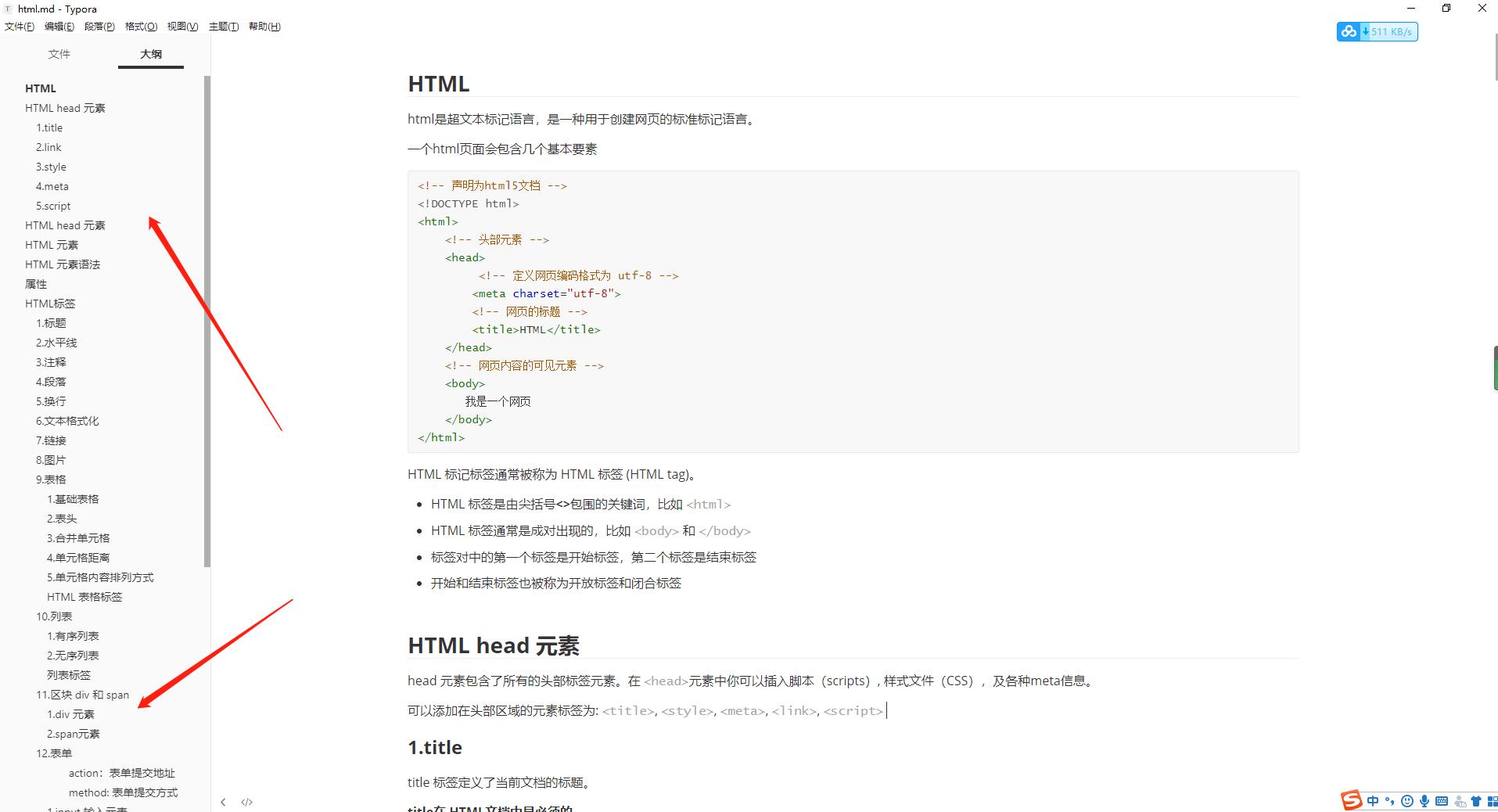Toggle source code mode icon
Screen dimensions: 1498x812
pos(247,802)
